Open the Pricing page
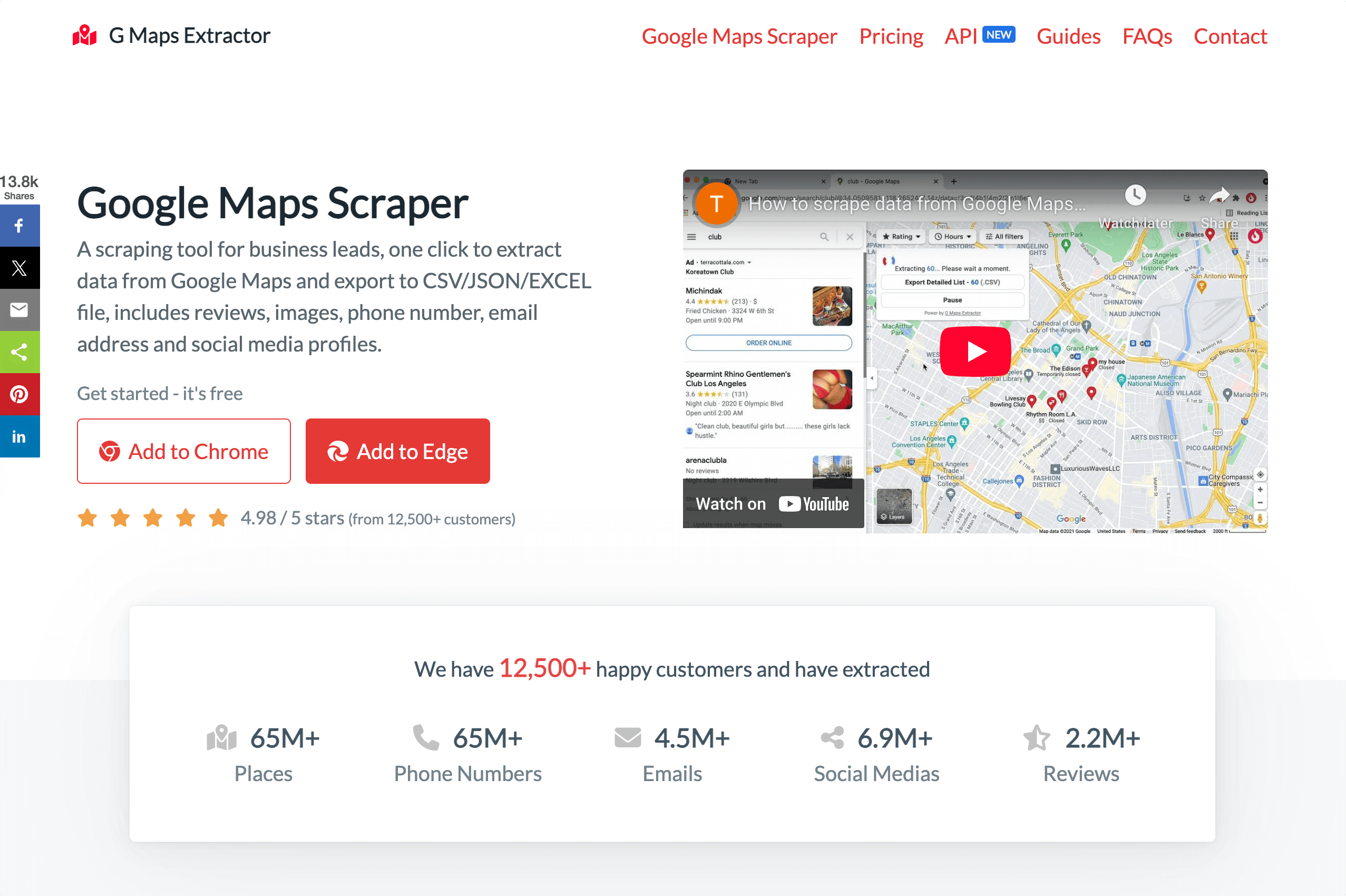The width and height of the screenshot is (1346, 896). pyautogui.click(x=891, y=36)
